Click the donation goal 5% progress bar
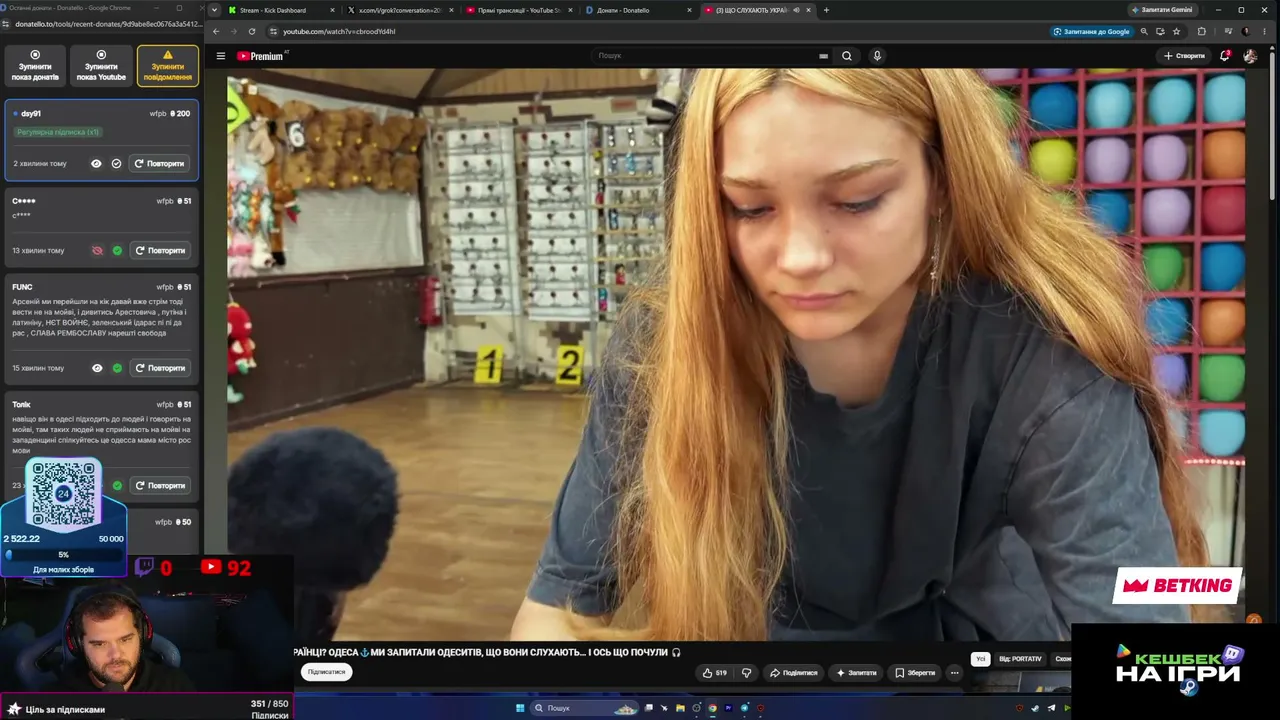Viewport: 1280px width, 720px height. (63, 554)
